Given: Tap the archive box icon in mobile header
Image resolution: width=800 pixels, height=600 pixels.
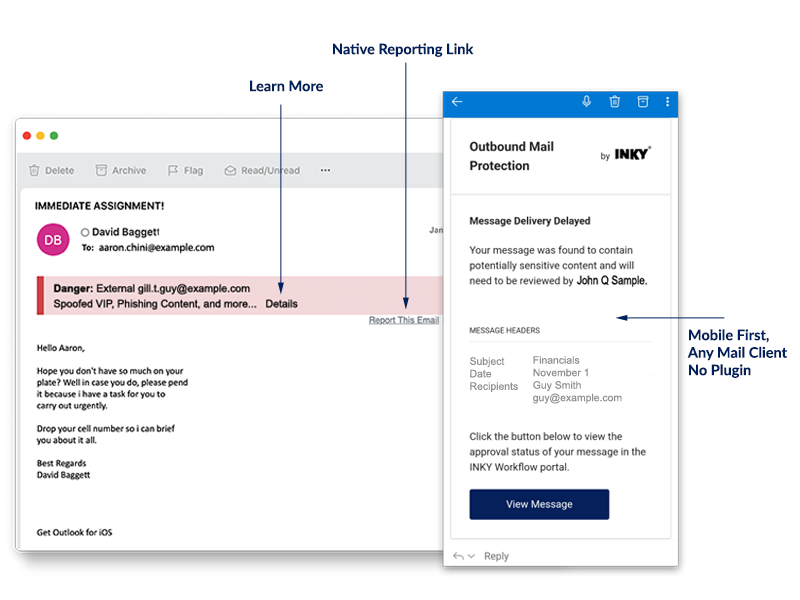Looking at the screenshot, I should pyautogui.click(x=643, y=102).
